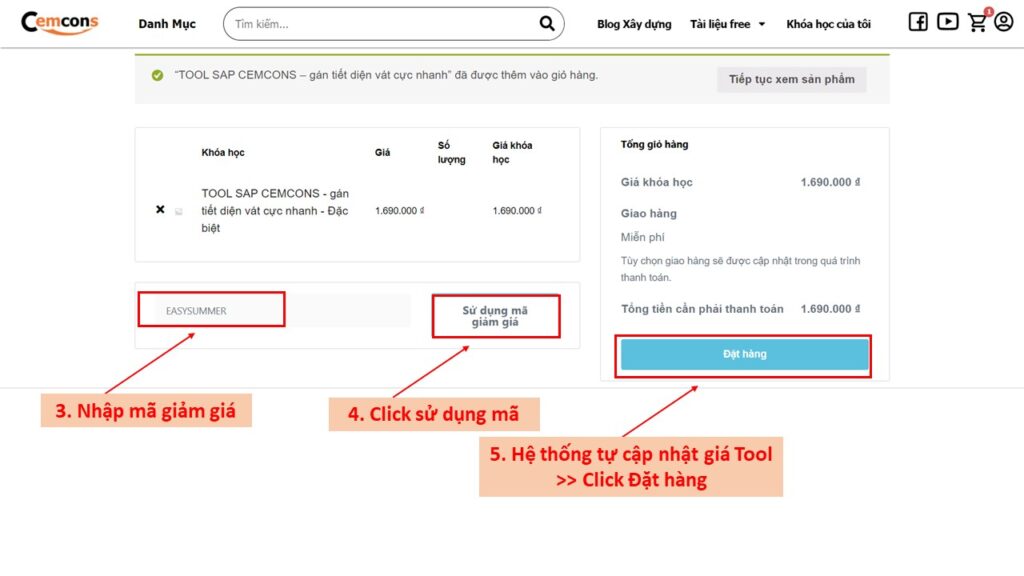Screen dimensions: 1024x576
Task: Click the Cemcons logo
Action: click(x=60, y=23)
